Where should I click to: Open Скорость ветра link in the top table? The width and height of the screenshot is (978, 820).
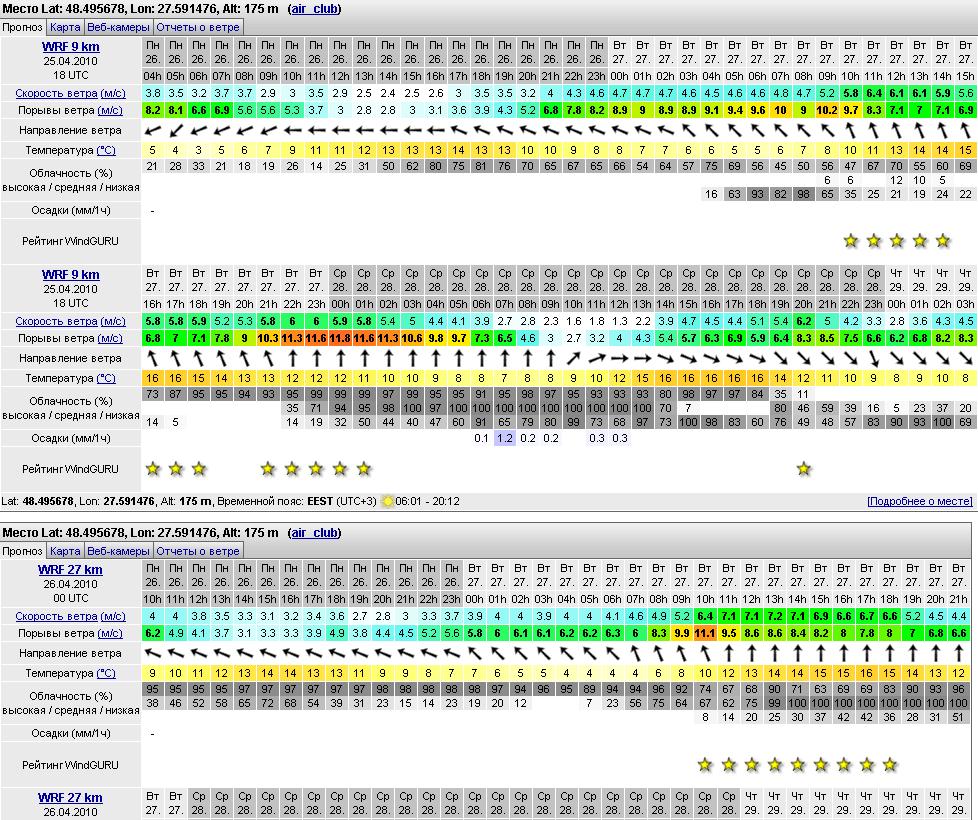point(56,93)
